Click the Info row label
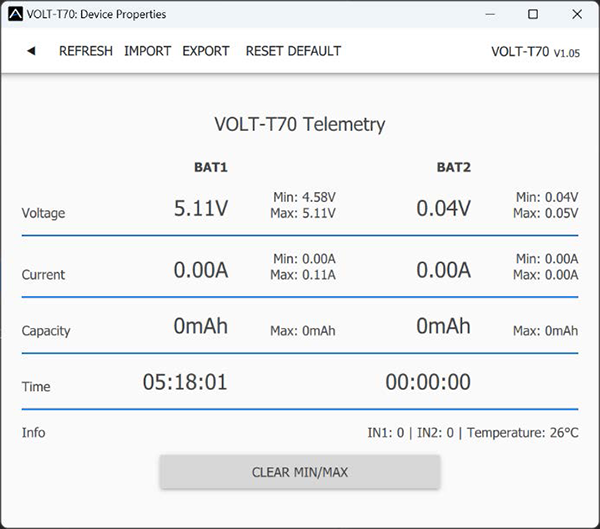This screenshot has width=600, height=529. (34, 433)
